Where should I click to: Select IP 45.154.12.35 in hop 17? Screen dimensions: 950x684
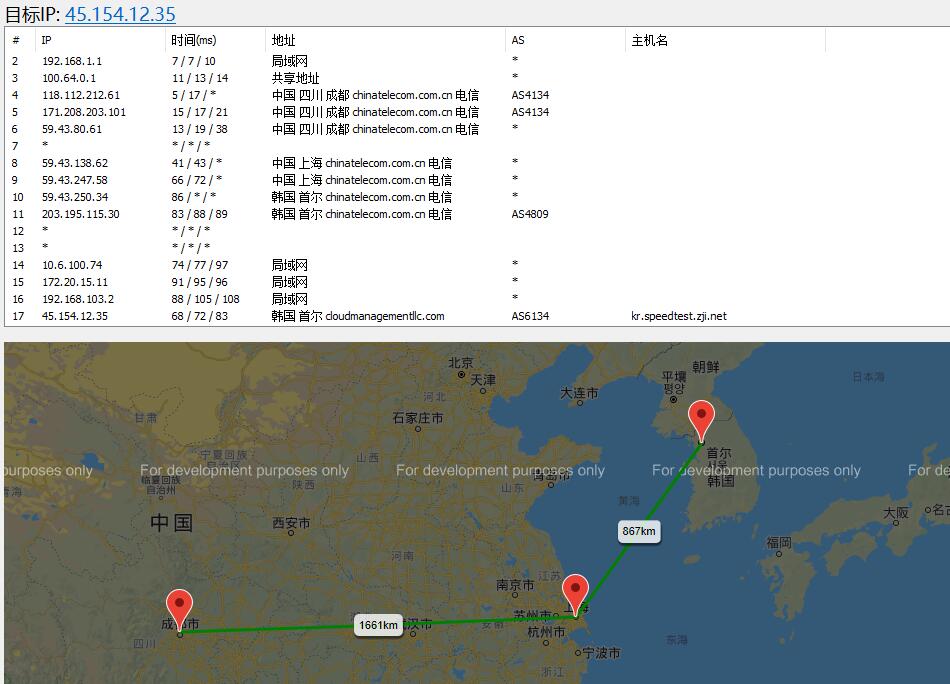(x=75, y=316)
